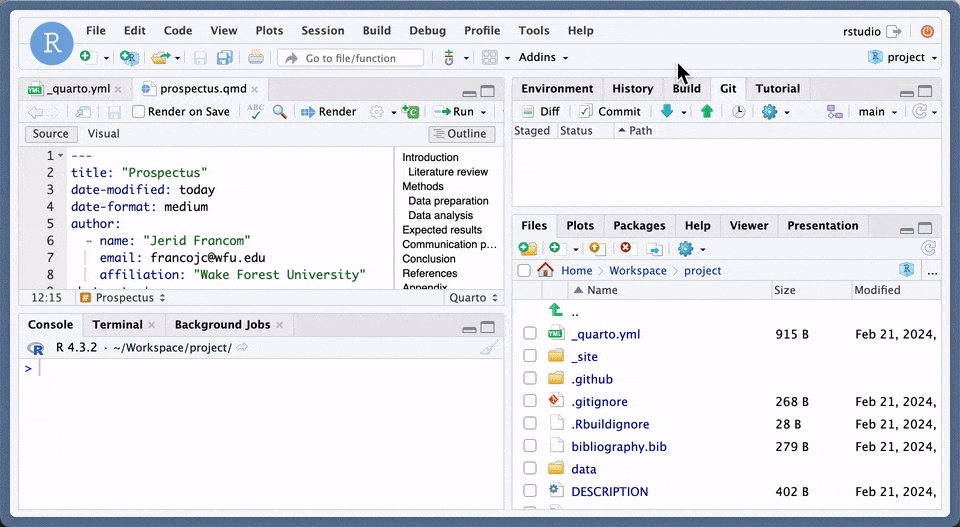The width and height of the screenshot is (960, 527).
Task: Click the Go to file/function field
Action: pyautogui.click(x=350, y=58)
